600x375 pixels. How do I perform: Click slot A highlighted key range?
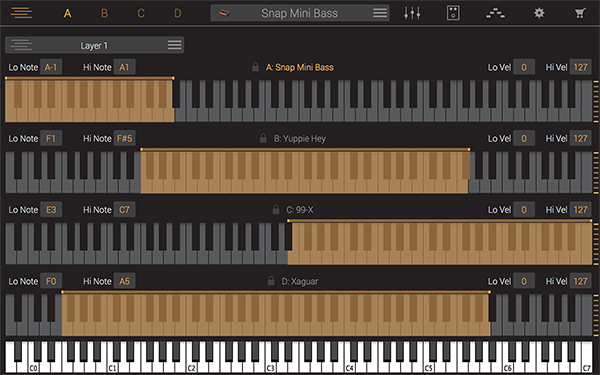90,100
